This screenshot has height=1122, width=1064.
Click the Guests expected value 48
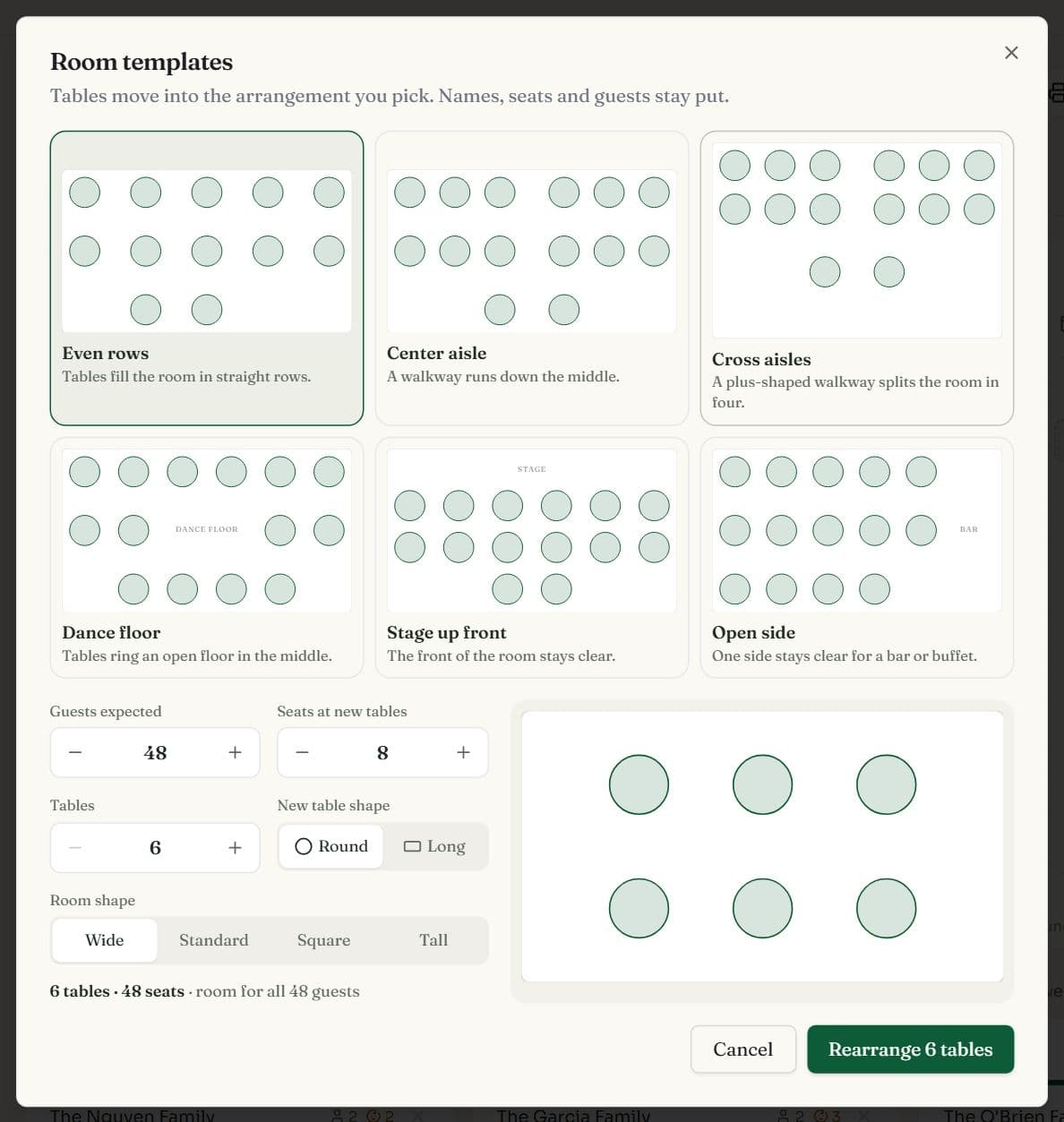pos(155,753)
